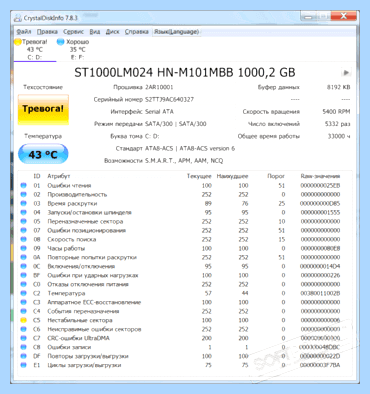
Task: Click the Атрибут column header
Action: [x=59, y=176]
